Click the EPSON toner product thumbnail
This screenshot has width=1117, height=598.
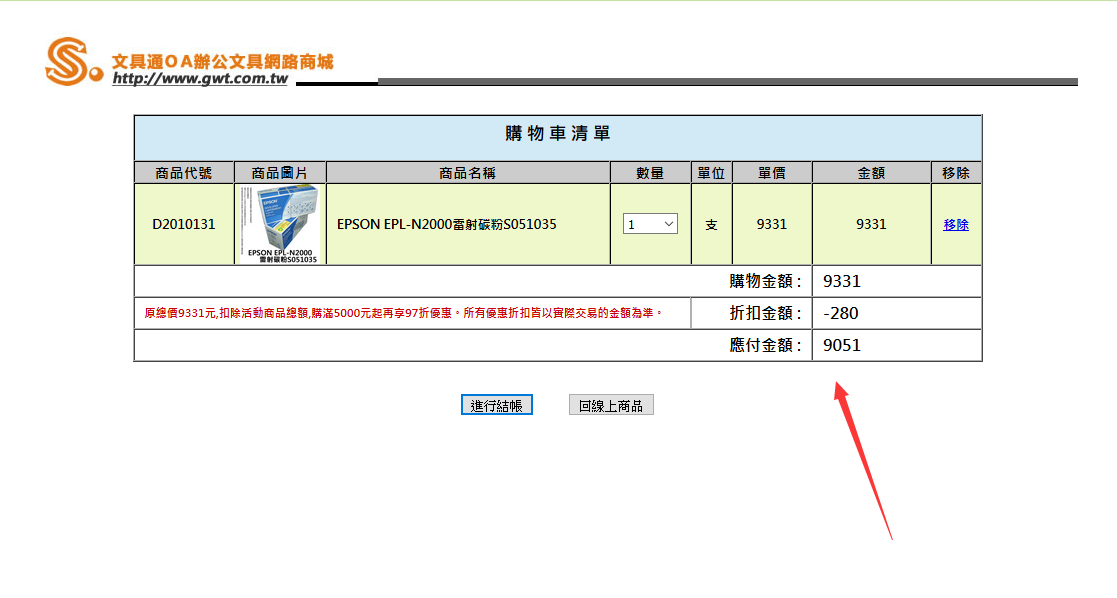coord(281,224)
